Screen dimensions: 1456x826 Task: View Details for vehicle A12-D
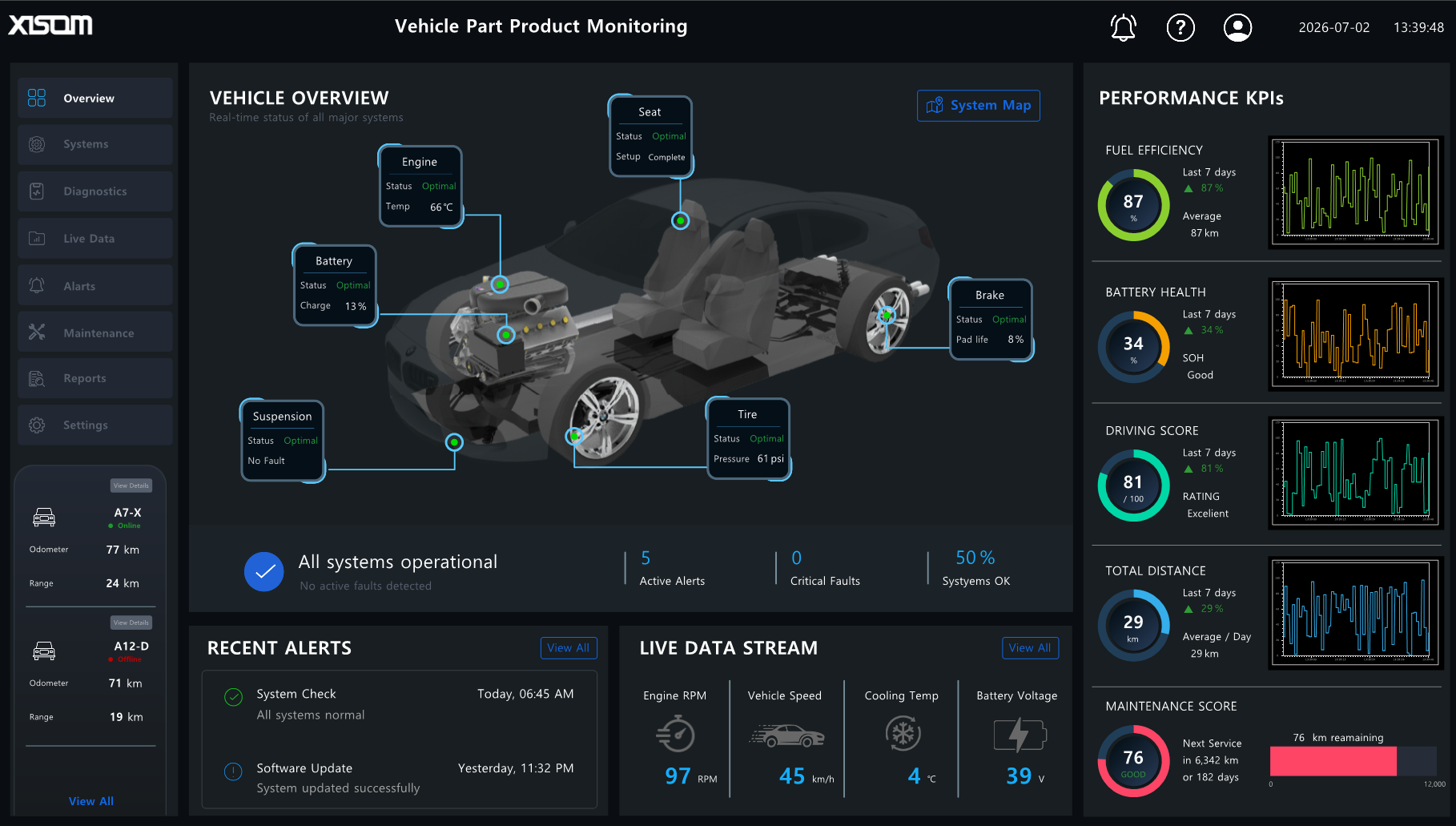(x=131, y=623)
